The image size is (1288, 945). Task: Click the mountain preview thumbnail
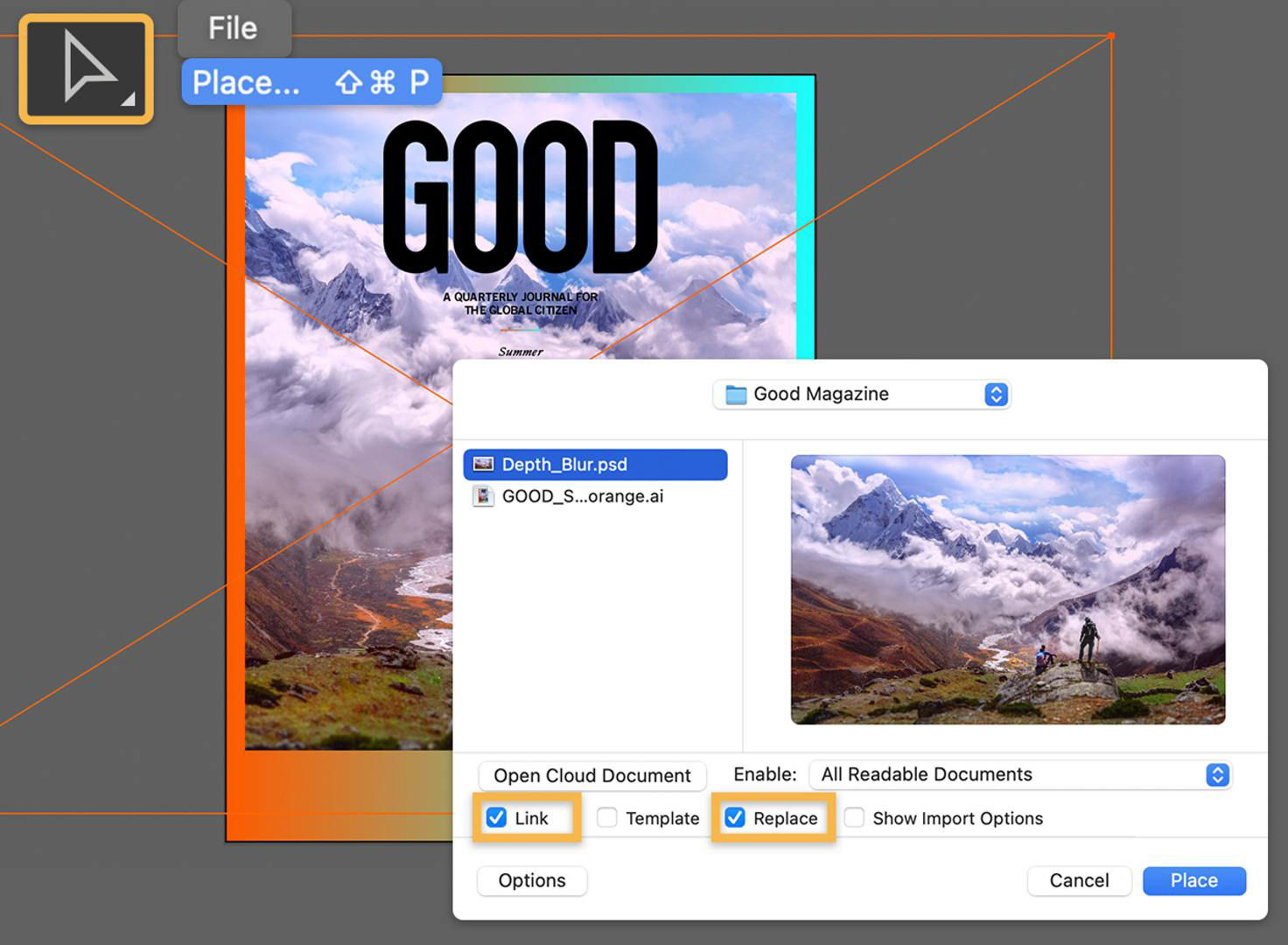(x=1008, y=587)
